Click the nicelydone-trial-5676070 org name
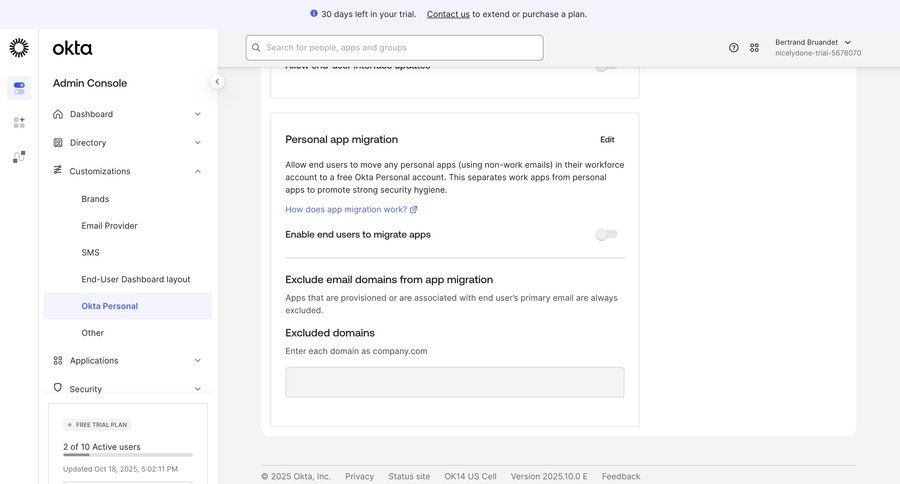900x484 pixels. [x=818, y=53]
